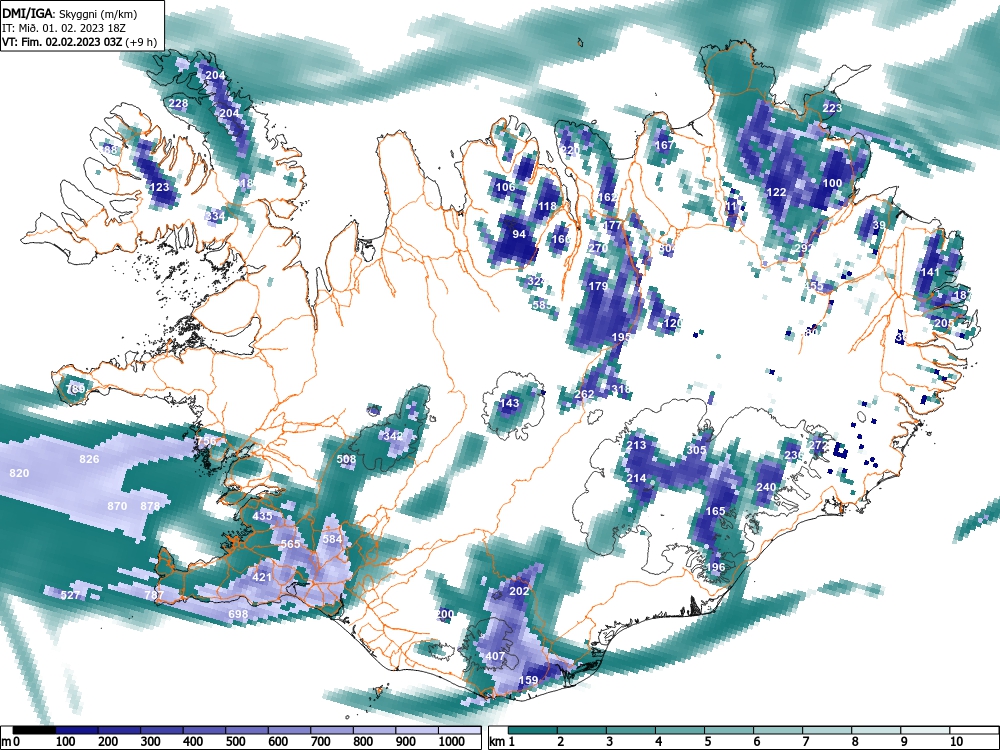Click the 10 label on the km legend
This screenshot has width=1000, height=750.
click(955, 742)
